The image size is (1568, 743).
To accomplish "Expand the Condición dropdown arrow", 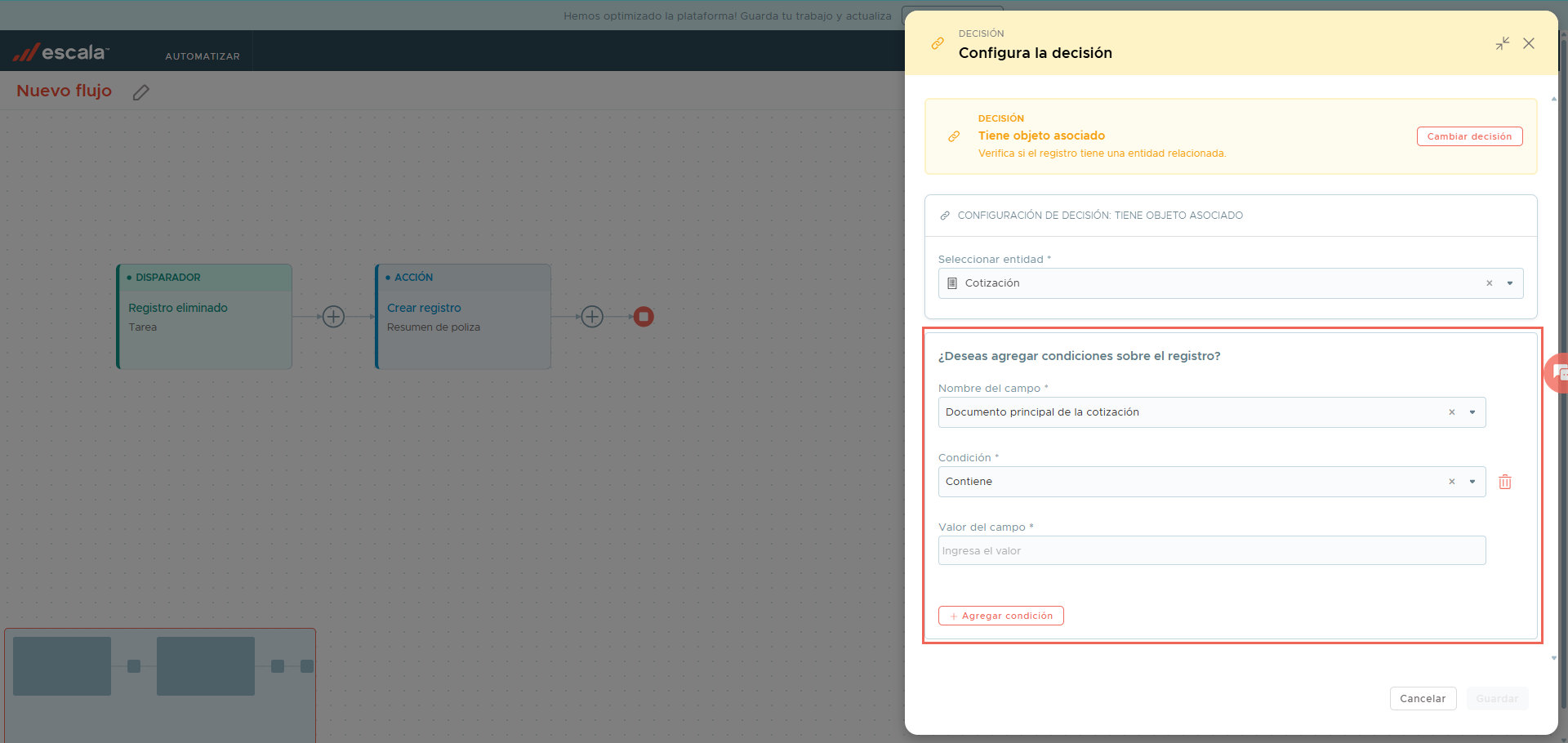I will tap(1472, 482).
